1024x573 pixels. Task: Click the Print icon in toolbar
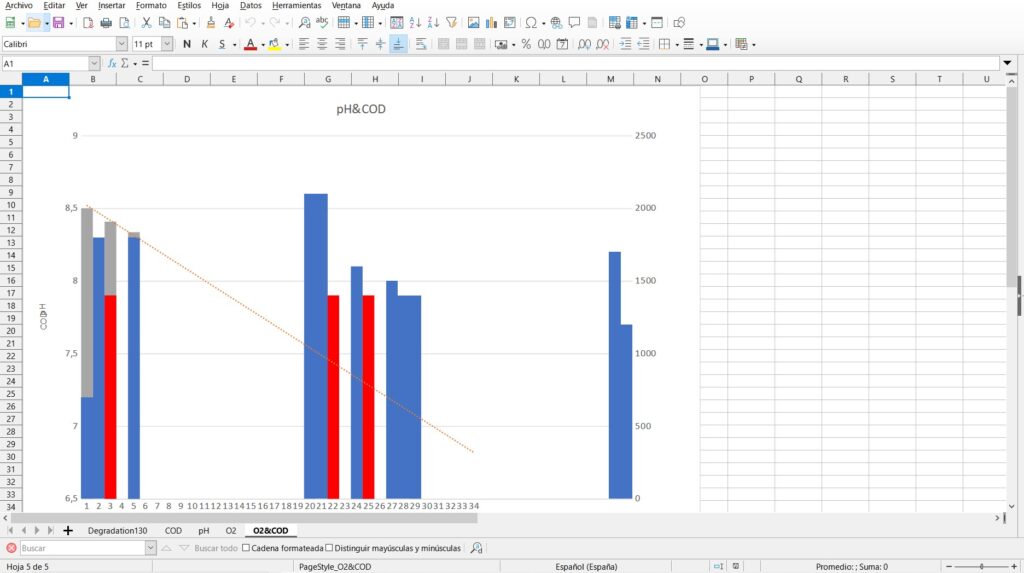[105, 23]
